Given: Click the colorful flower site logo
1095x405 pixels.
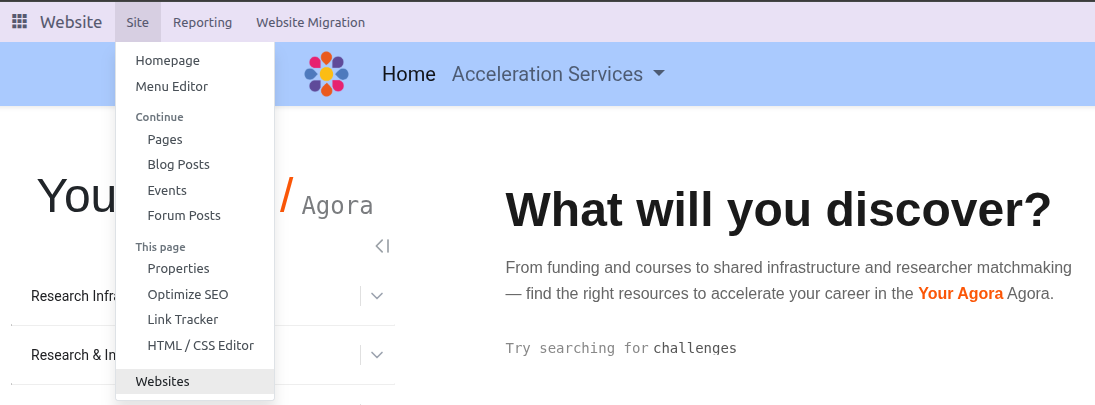Looking at the screenshot, I should coord(326,74).
